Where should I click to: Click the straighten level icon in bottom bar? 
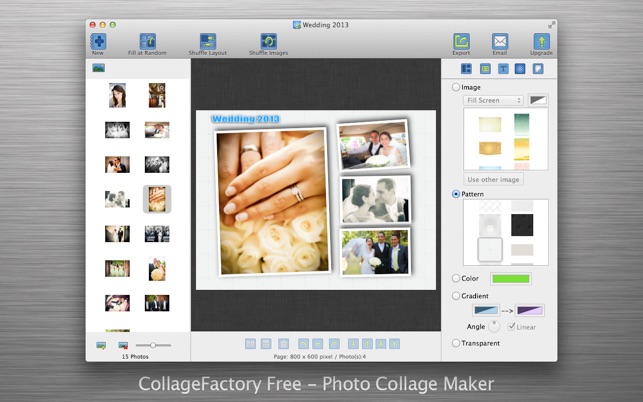(317, 344)
